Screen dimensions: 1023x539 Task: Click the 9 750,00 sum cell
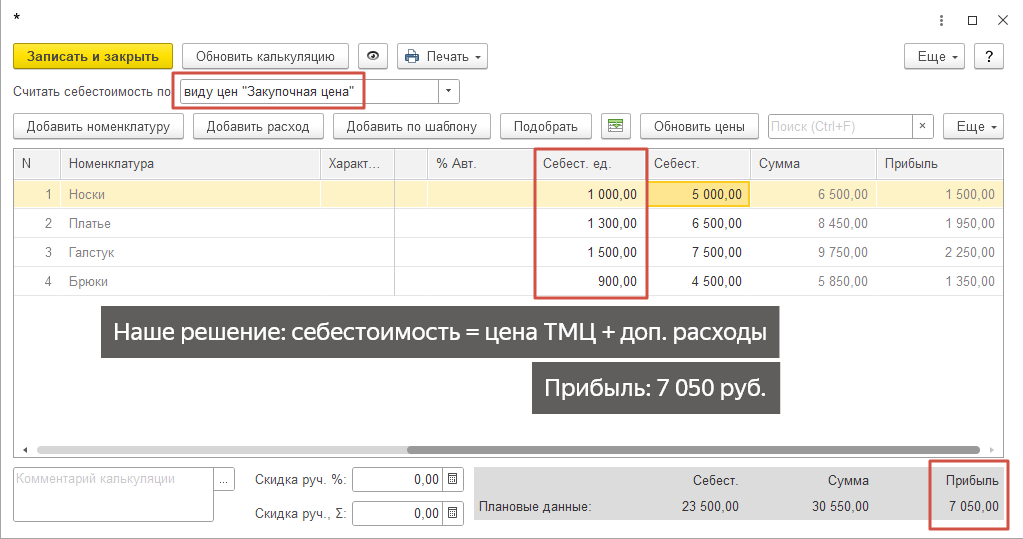coord(813,253)
